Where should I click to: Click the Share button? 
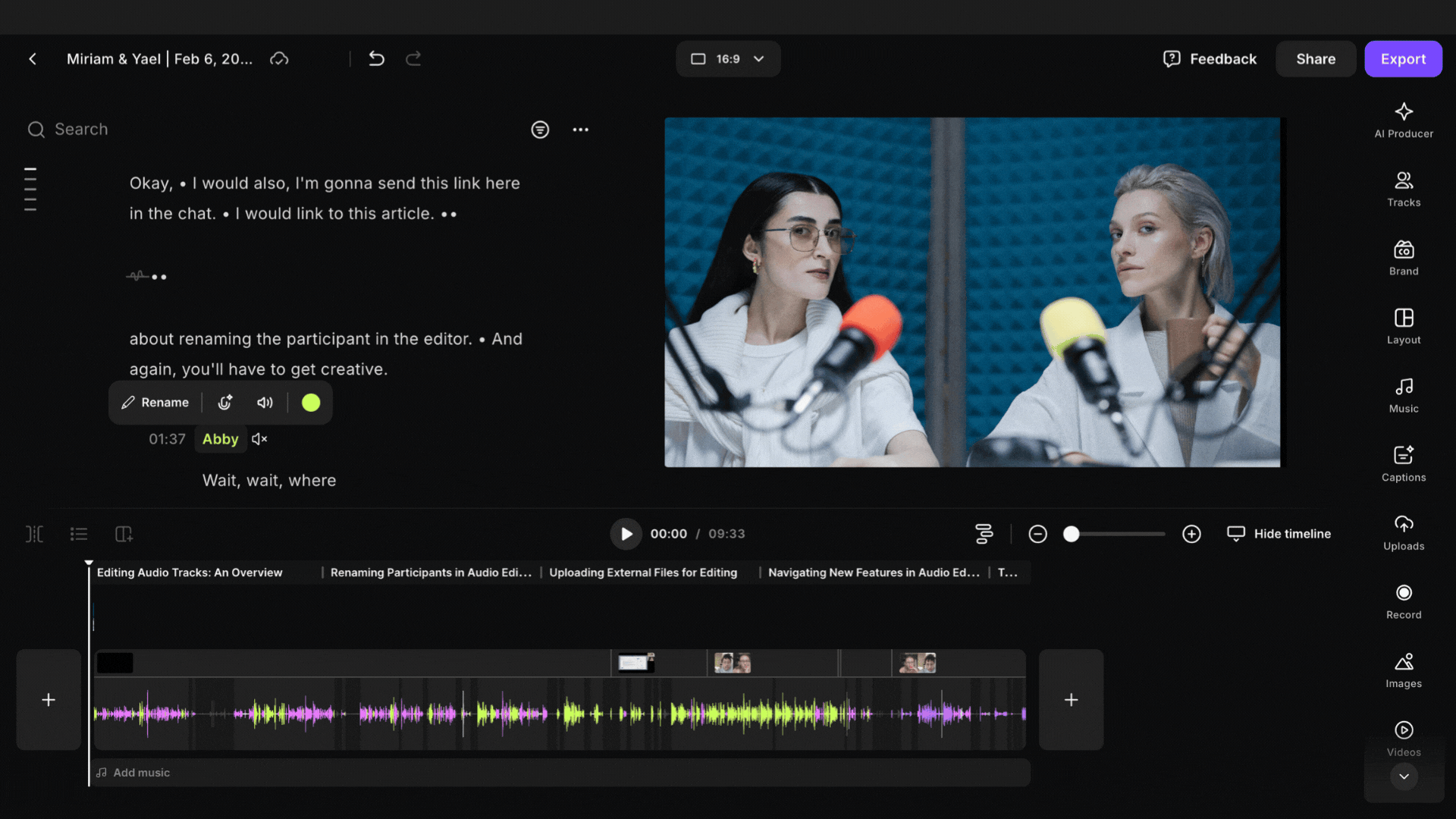tap(1316, 59)
